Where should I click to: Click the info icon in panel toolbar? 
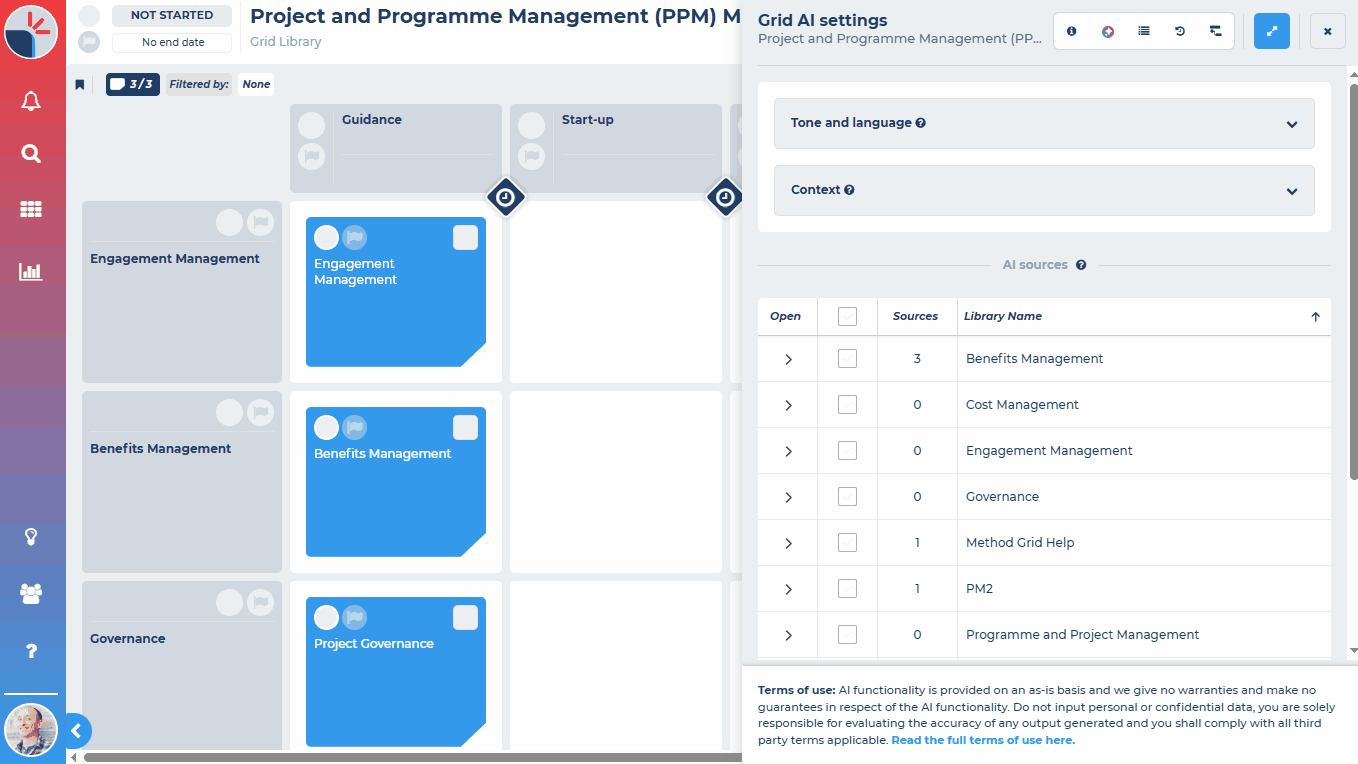(1072, 32)
